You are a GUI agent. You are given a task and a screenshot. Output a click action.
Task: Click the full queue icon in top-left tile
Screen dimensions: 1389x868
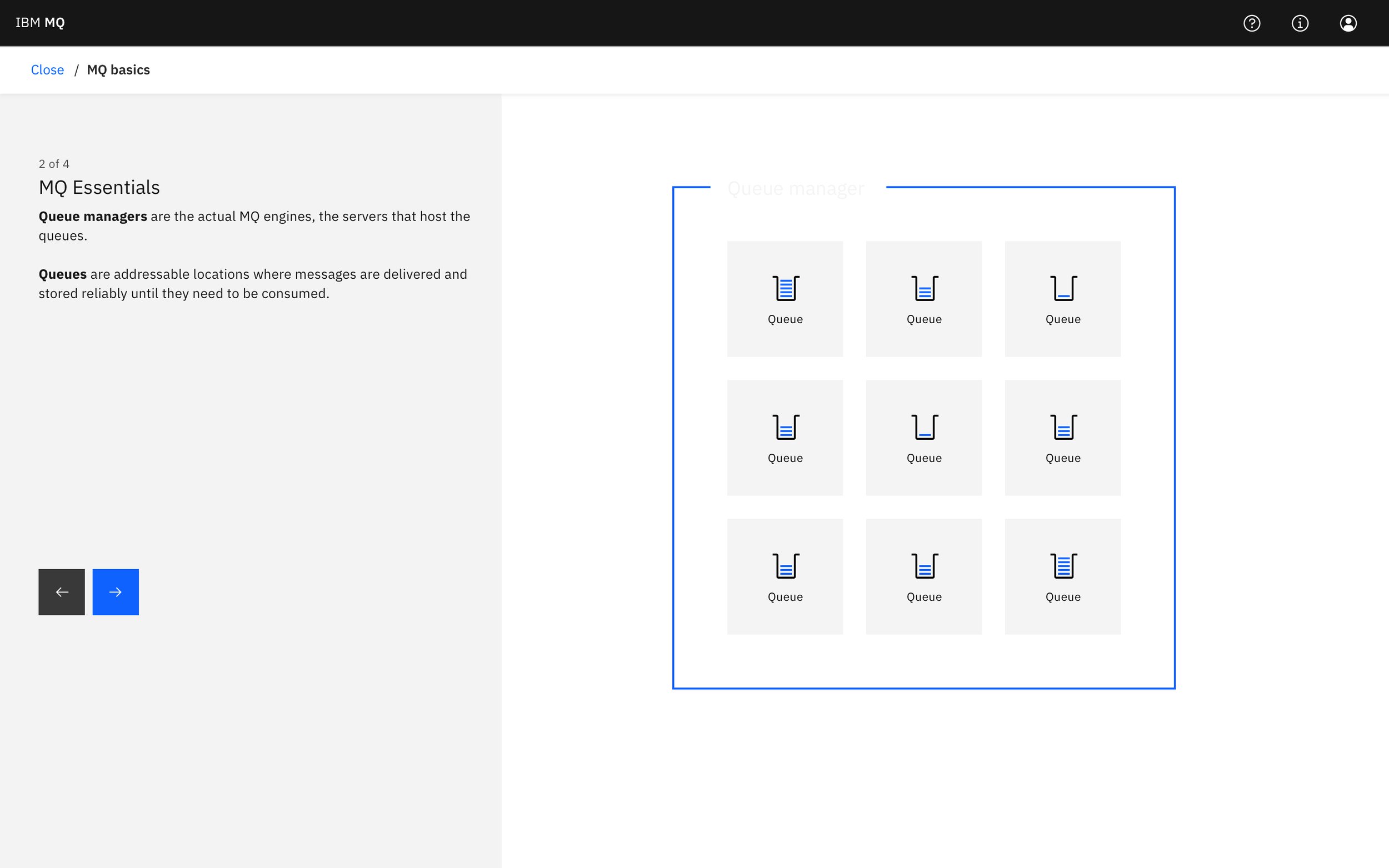coord(786,288)
